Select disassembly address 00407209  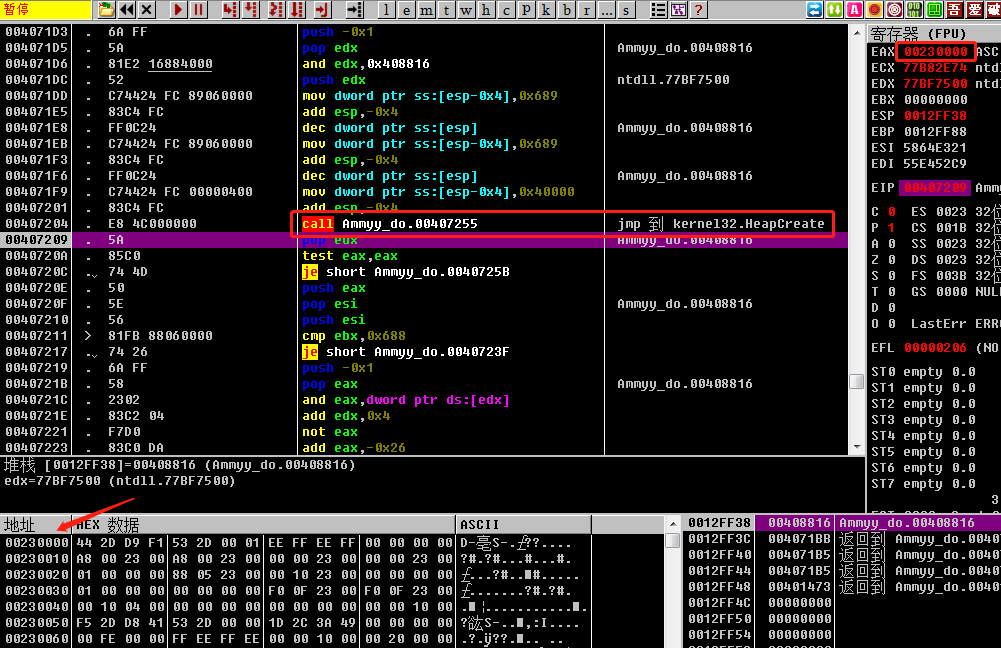pos(36,240)
